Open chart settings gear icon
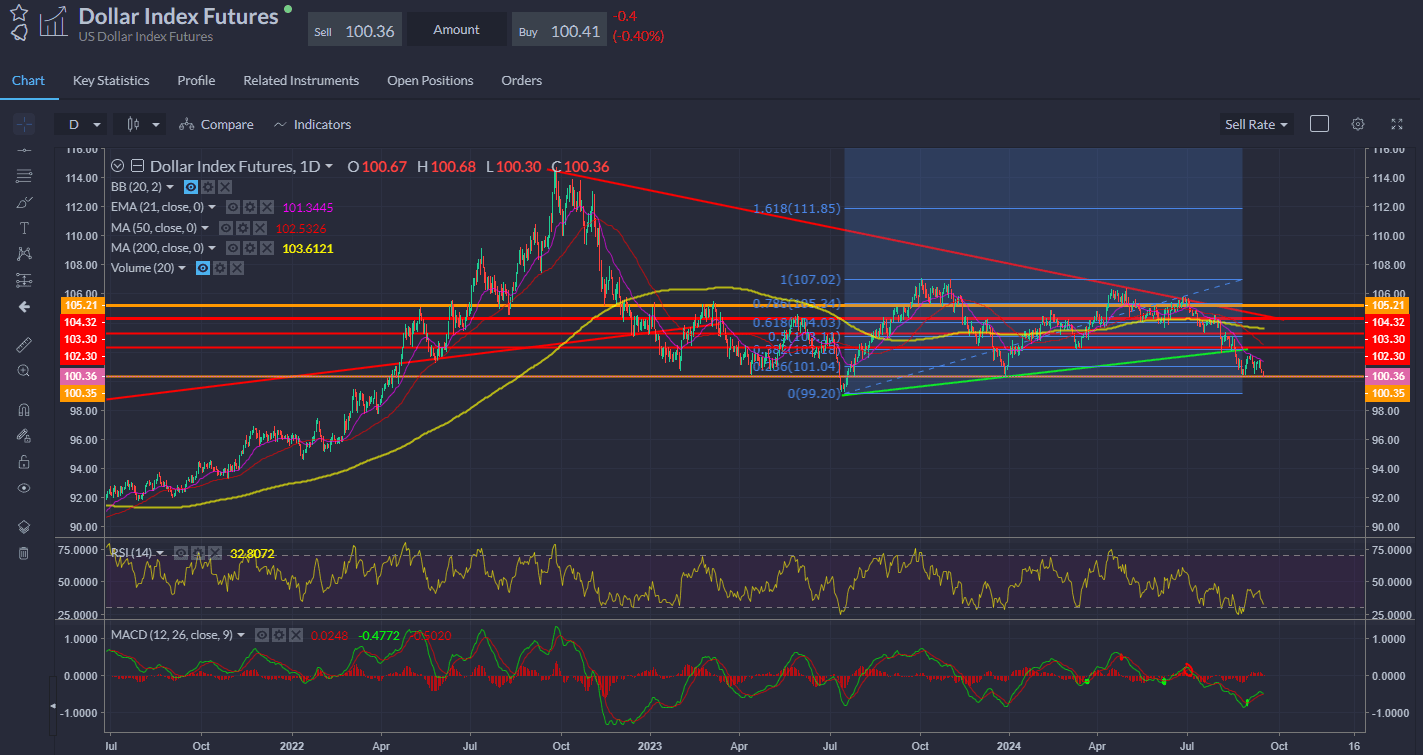This screenshot has height=755, width=1423. [x=1357, y=124]
